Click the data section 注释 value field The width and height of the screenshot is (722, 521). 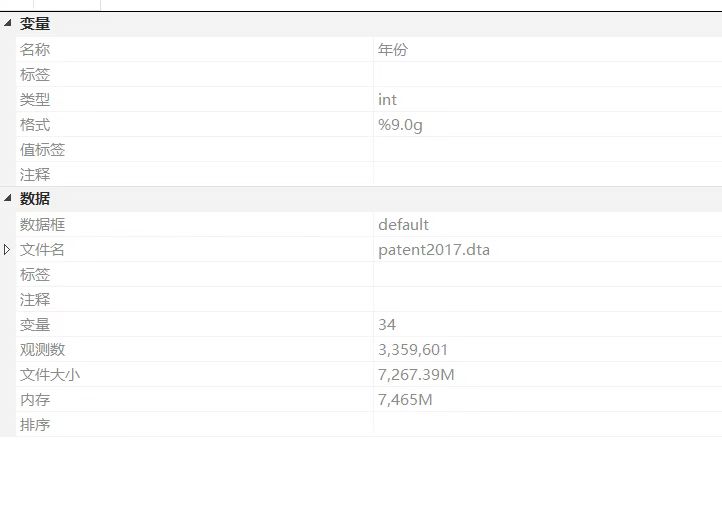pos(546,299)
